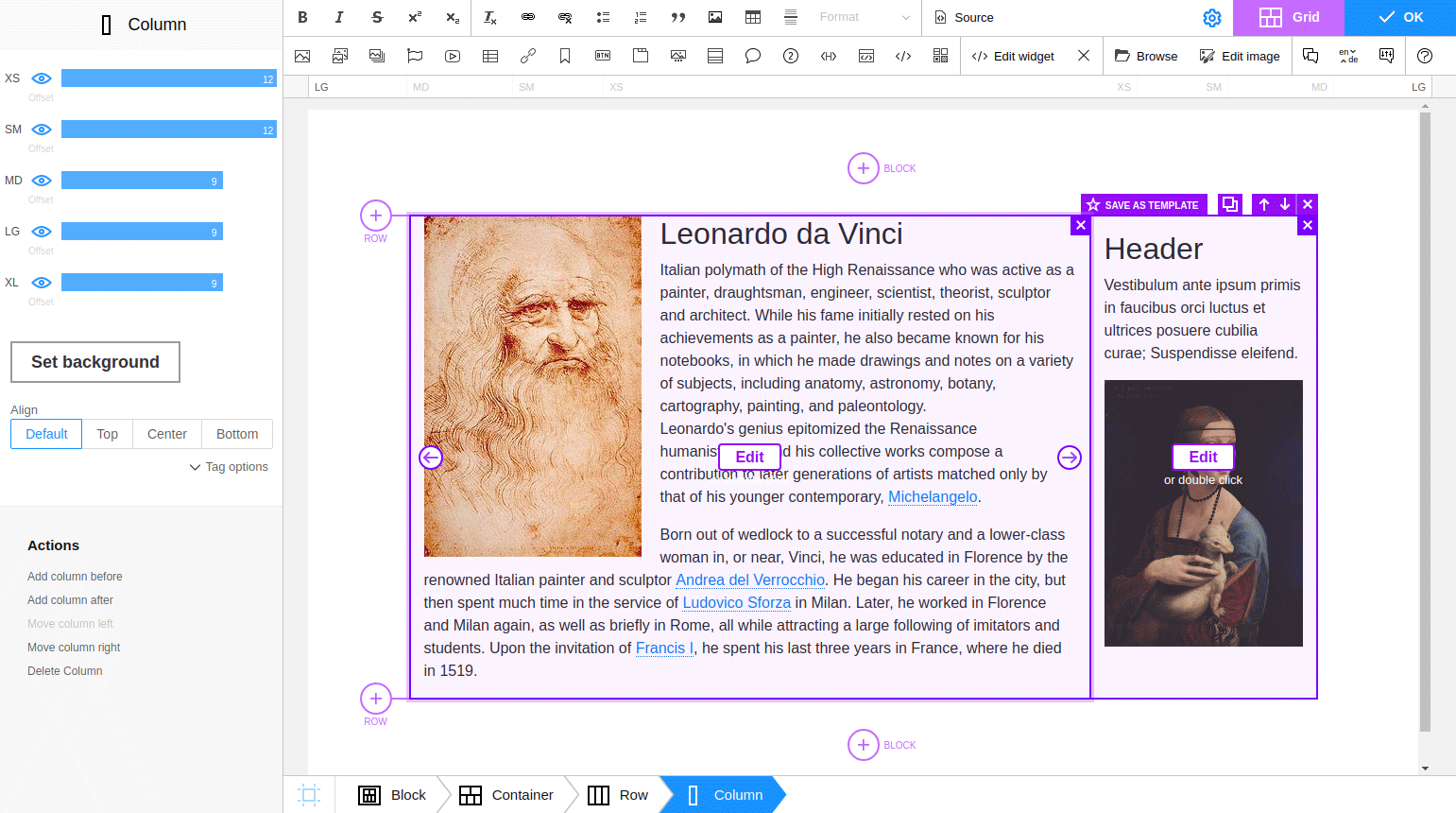The width and height of the screenshot is (1456, 813).
Task: Click the help question mark icon
Action: tap(1425, 56)
